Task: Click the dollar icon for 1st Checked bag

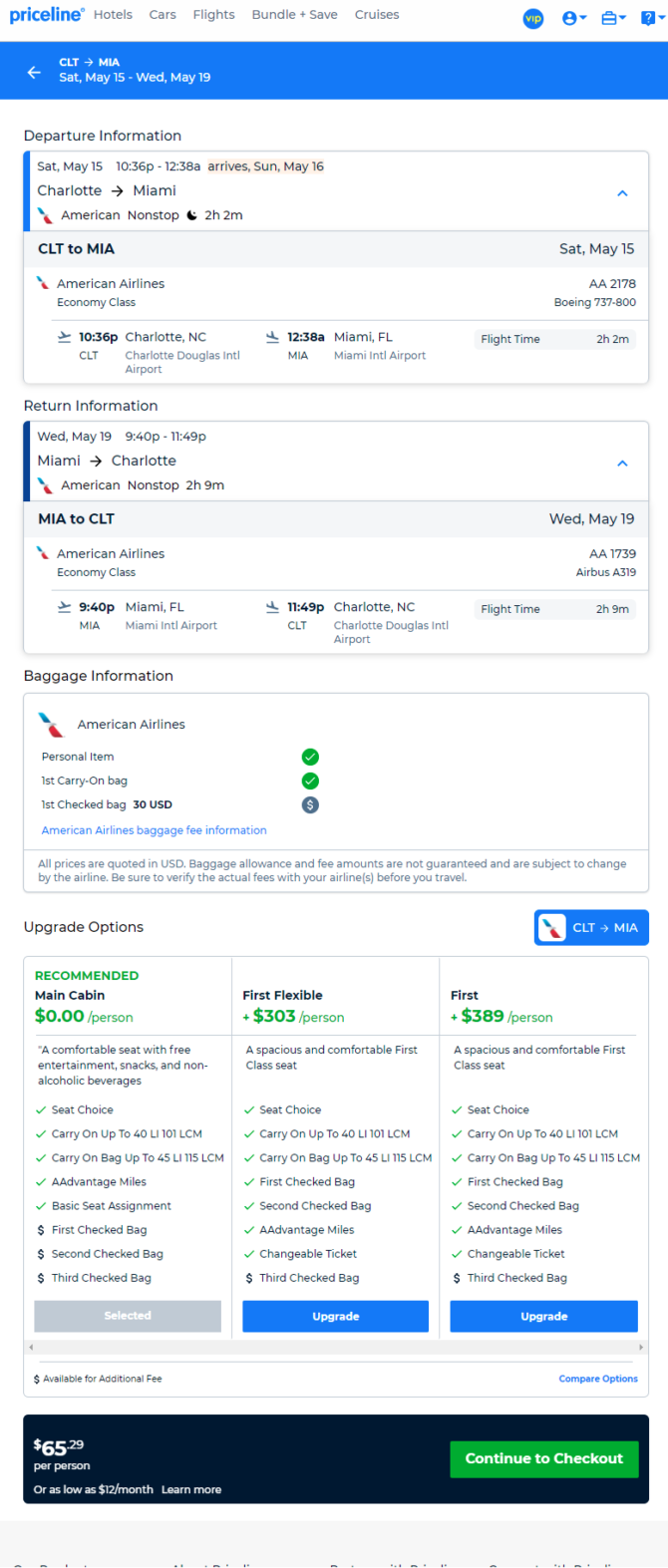Action: click(310, 804)
